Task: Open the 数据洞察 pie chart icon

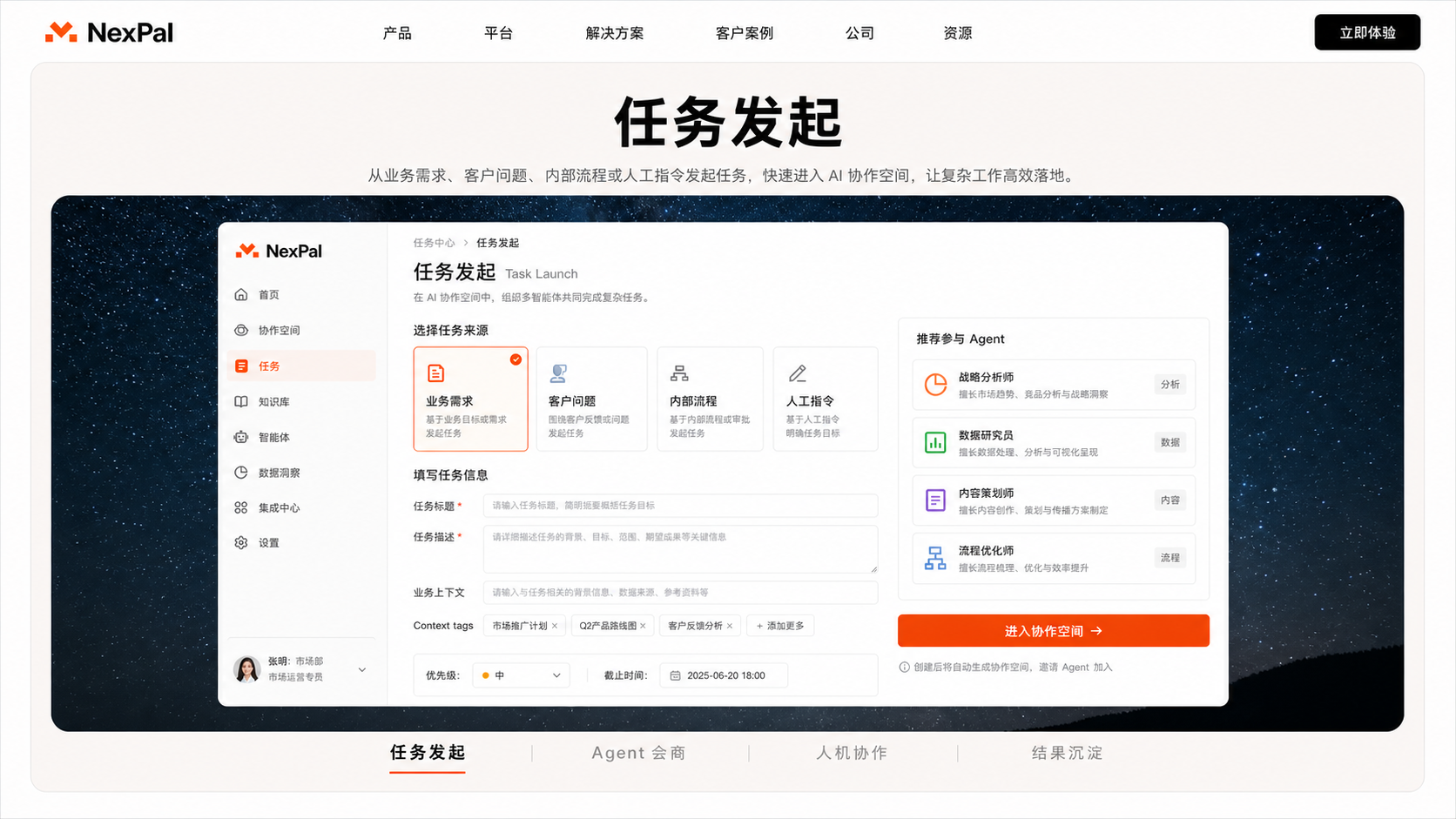Action: (x=241, y=473)
